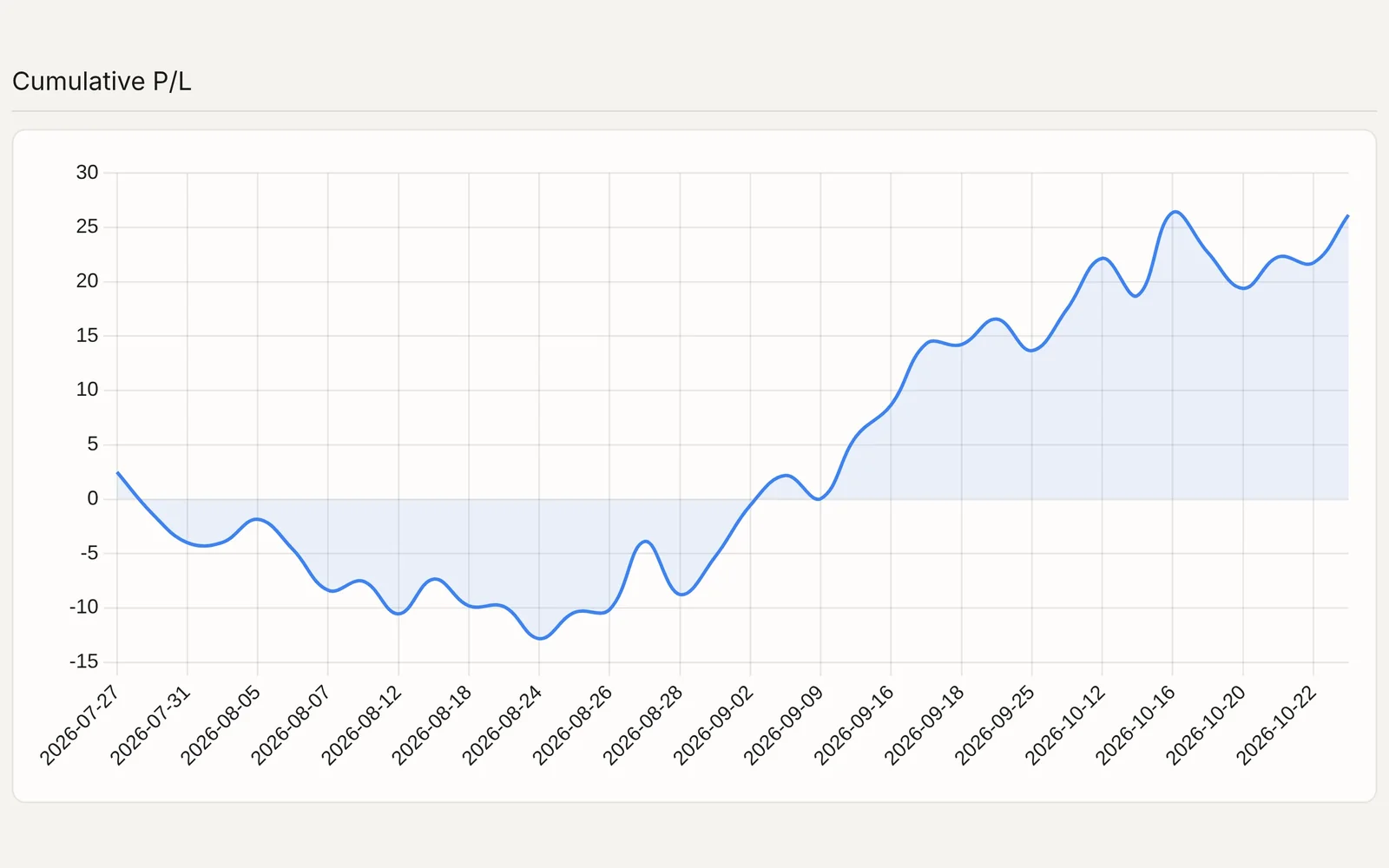Image resolution: width=1389 pixels, height=868 pixels.
Task: Click the line's lowest point at 2026-08-24
Action: click(539, 638)
